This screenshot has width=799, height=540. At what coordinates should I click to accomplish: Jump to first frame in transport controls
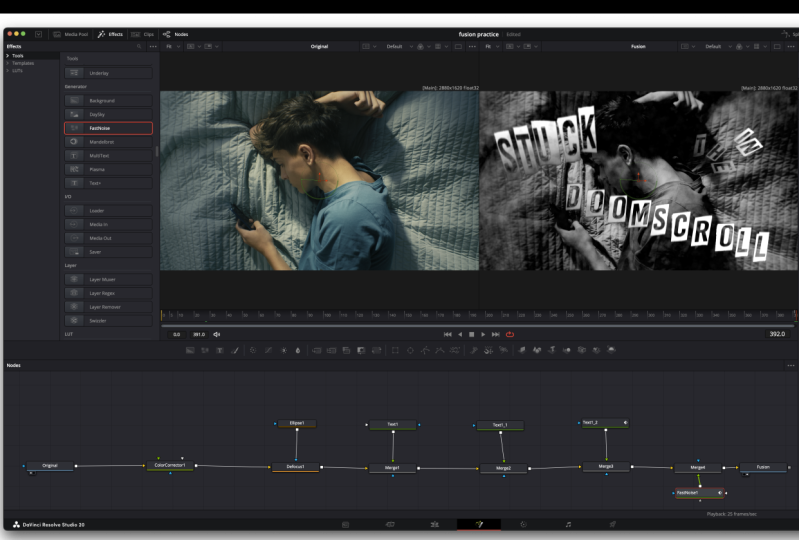pos(447,334)
